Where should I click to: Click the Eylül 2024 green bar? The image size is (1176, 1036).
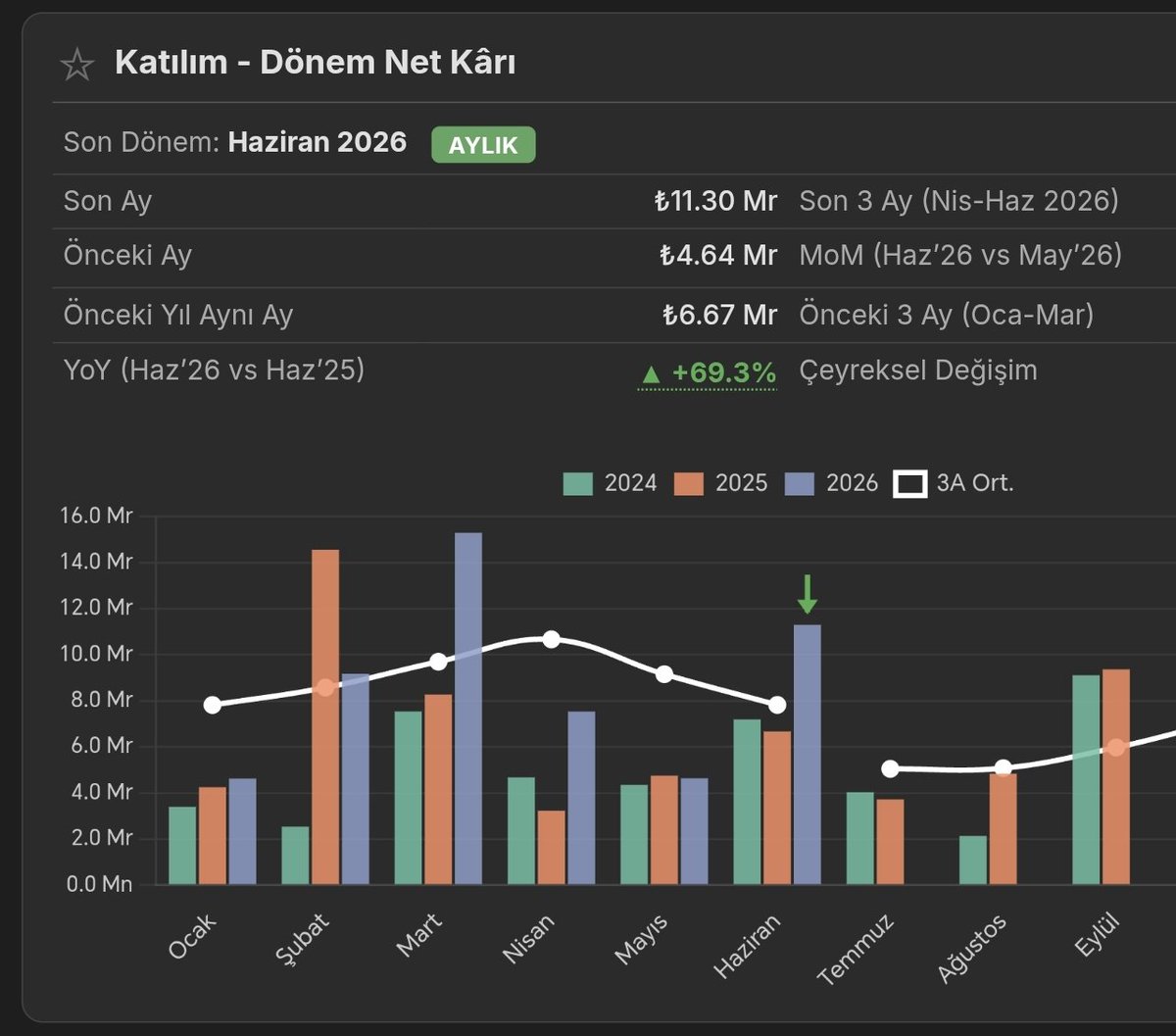tap(1086, 780)
